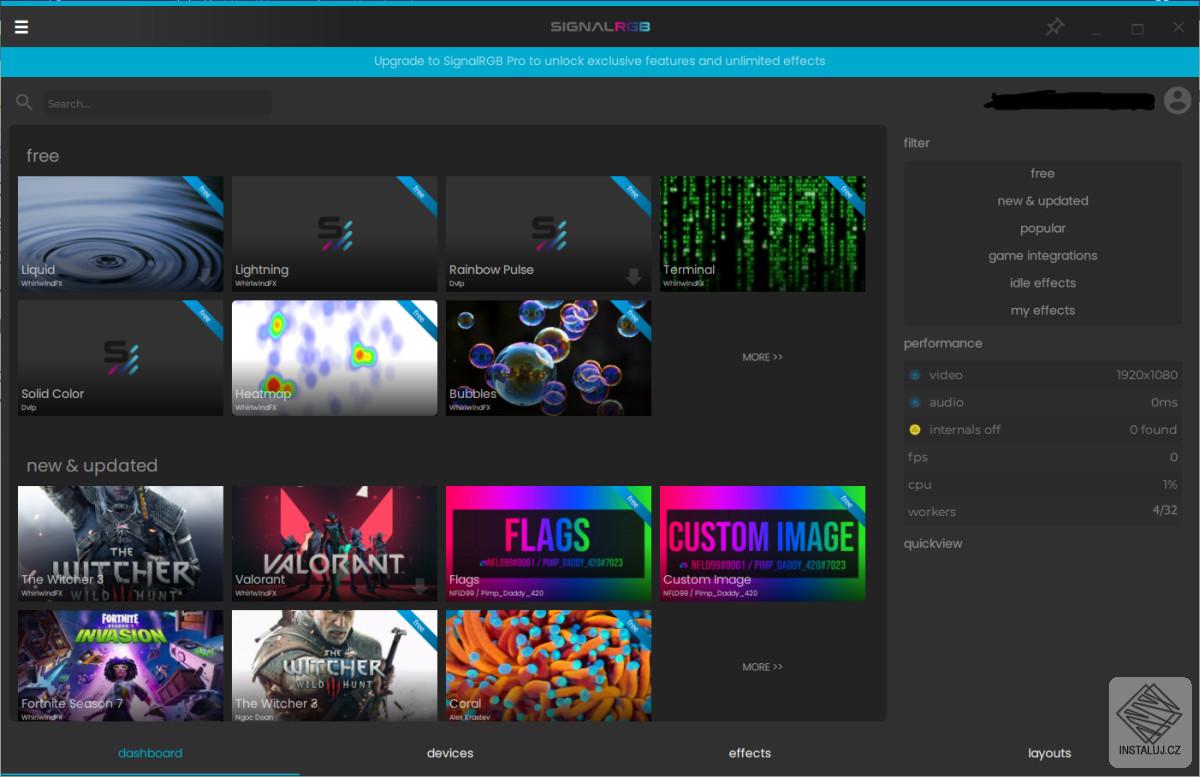Viewport: 1200px width, 777px height.
Task: Filter effects by new & updated
Action: coord(1043,201)
